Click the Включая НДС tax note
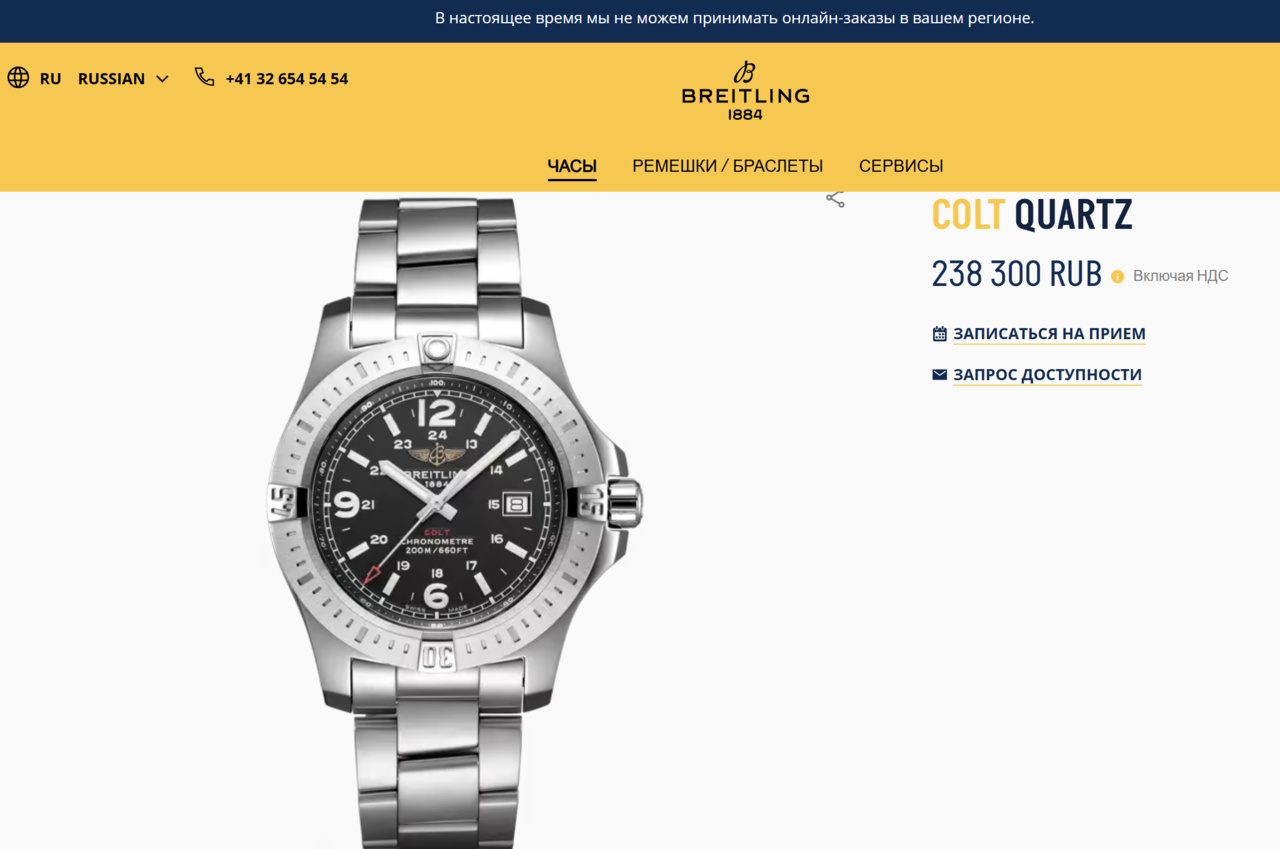The width and height of the screenshot is (1280, 849). 1180,276
